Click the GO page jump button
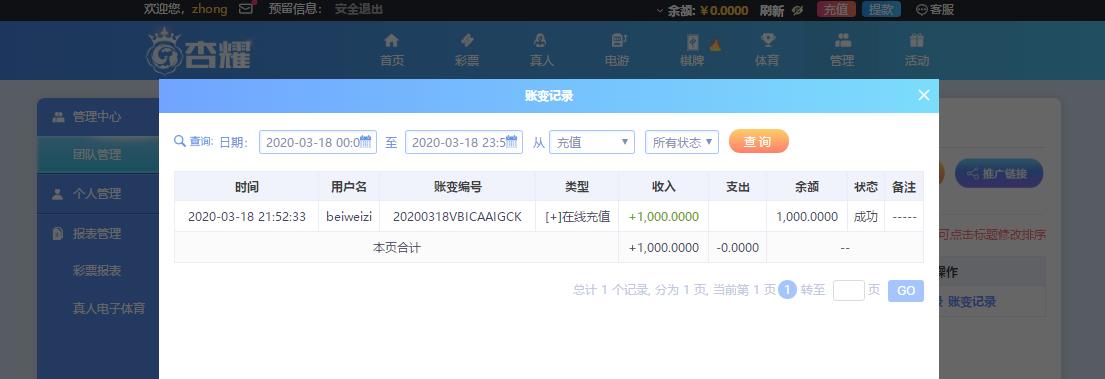 pyautogui.click(x=906, y=291)
